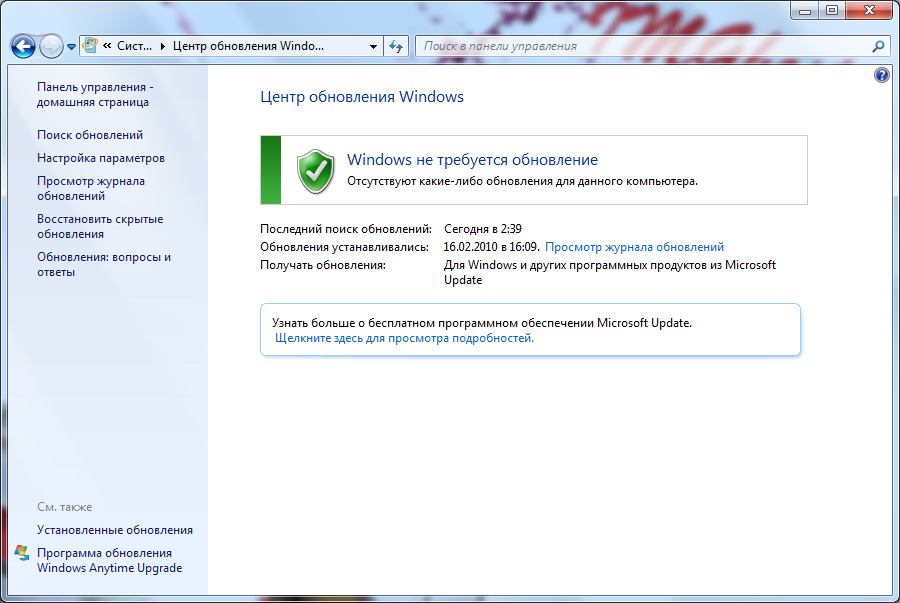900x603 pixels.
Task: Click the Control Panel icon in address bar
Action: [x=90, y=45]
